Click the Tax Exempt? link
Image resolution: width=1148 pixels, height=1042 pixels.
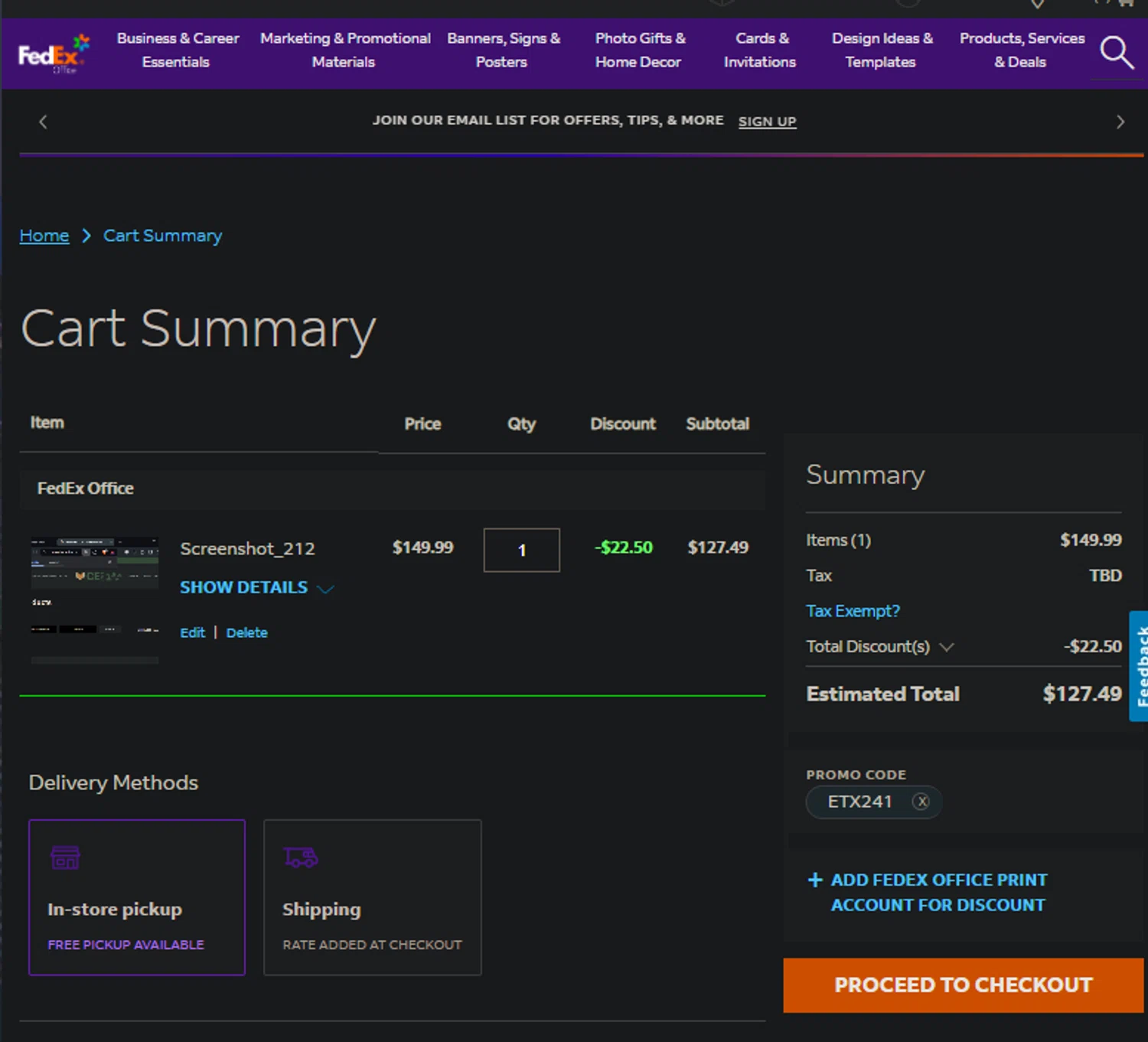point(853,611)
